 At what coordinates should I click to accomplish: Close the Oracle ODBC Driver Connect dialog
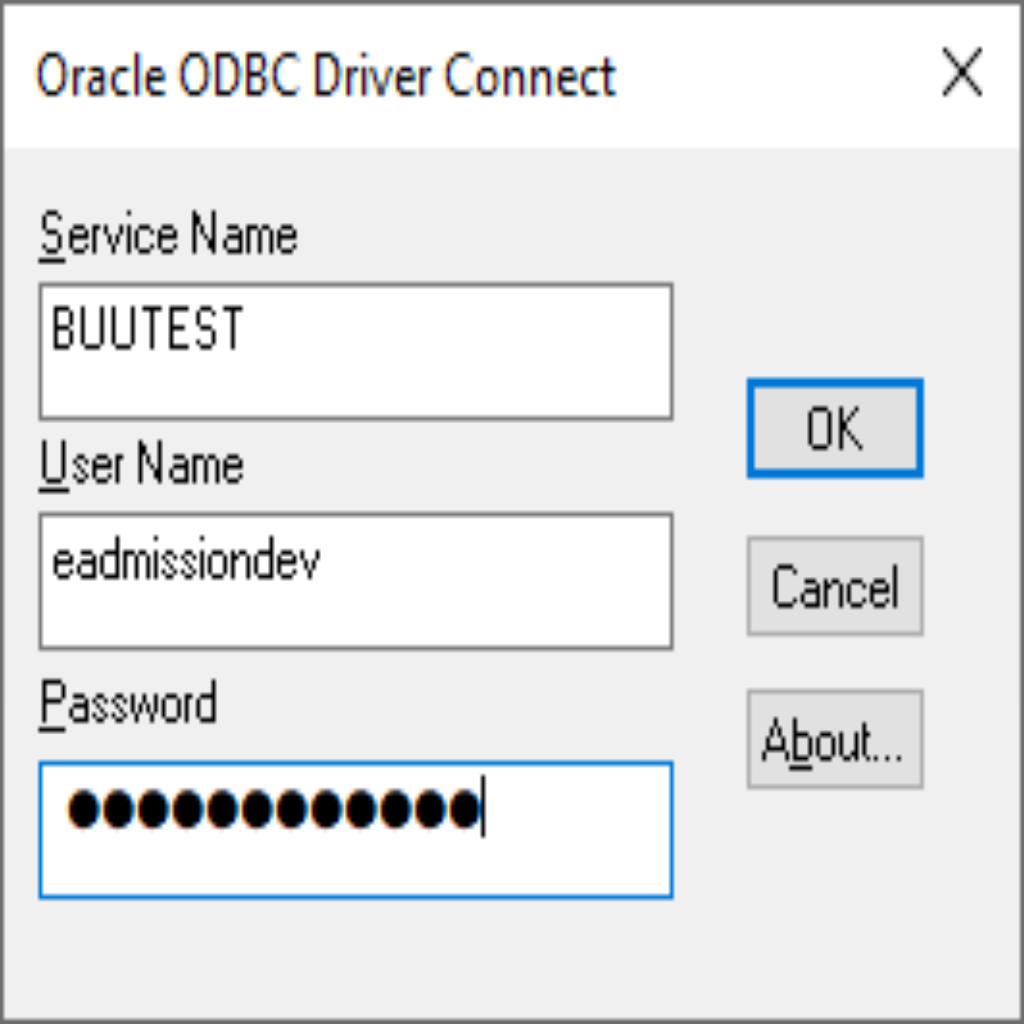(x=962, y=76)
